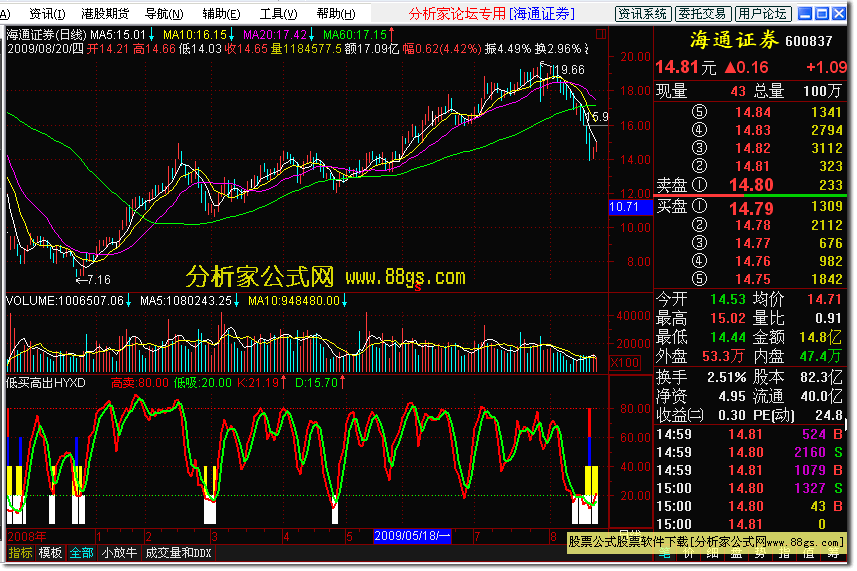Select the 筹 tab under the quote panel

833,555
